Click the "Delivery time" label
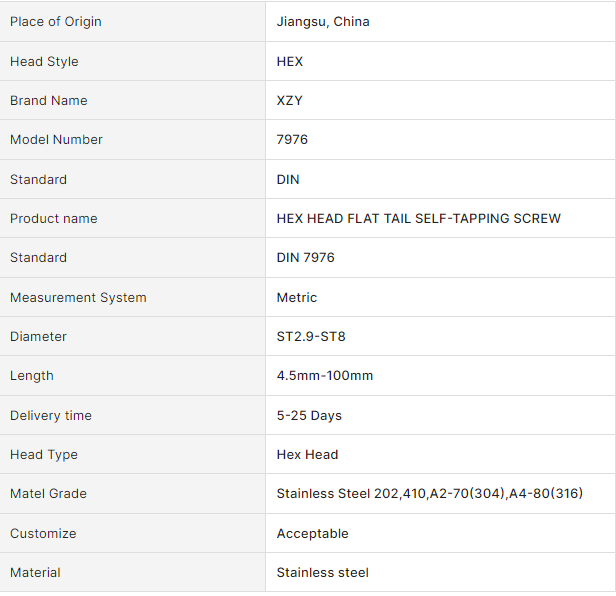This screenshot has height=596, width=616. tap(50, 416)
